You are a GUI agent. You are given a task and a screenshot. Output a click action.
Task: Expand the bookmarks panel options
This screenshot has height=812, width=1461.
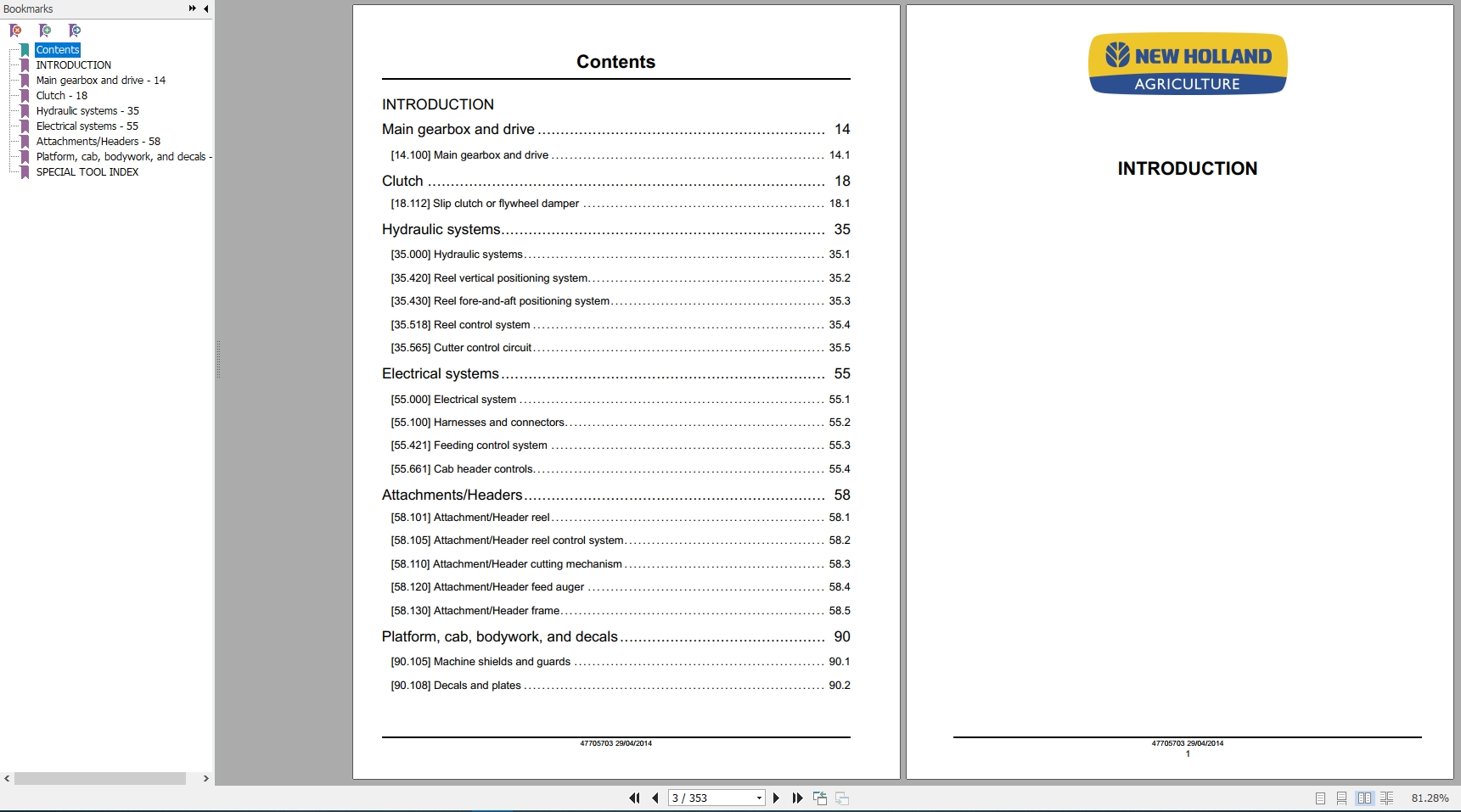192,8
